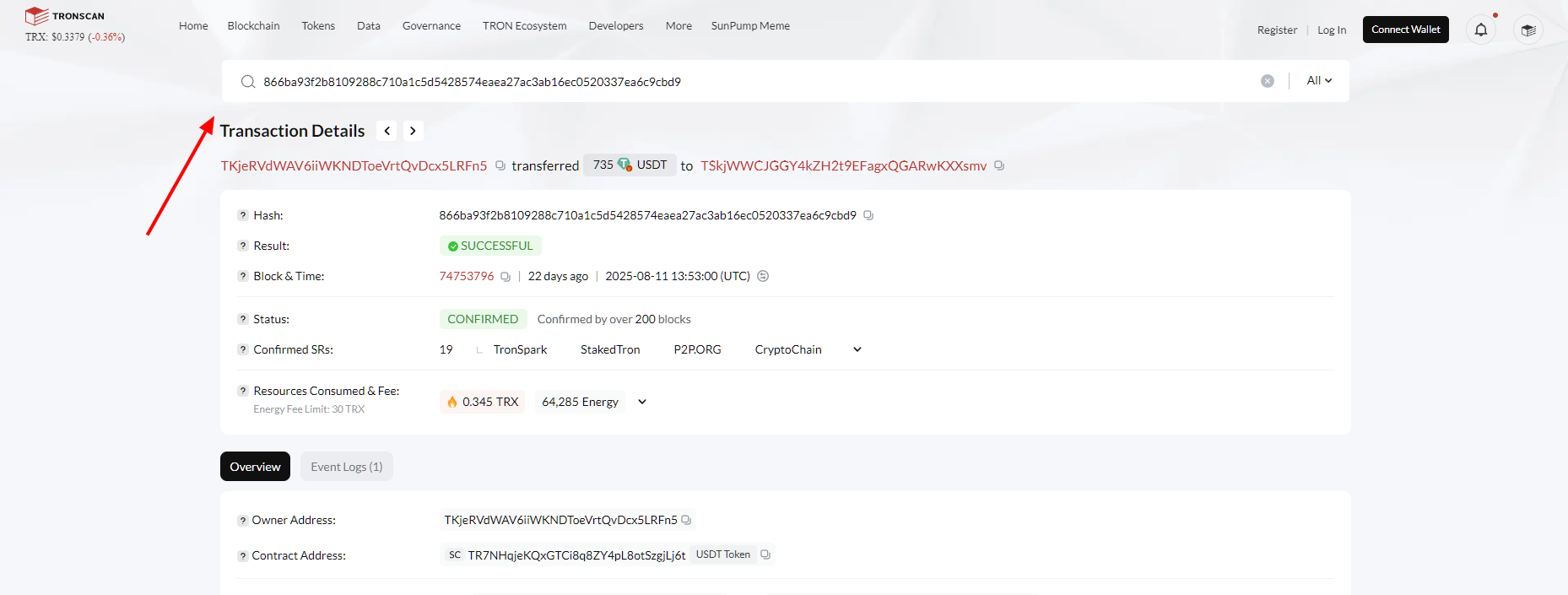This screenshot has height=595, width=1568.
Task: Open recipient address TSkjWWCJGGY4kZH2t9EFagxQGARwKXXsmv
Action: pyautogui.click(x=843, y=165)
